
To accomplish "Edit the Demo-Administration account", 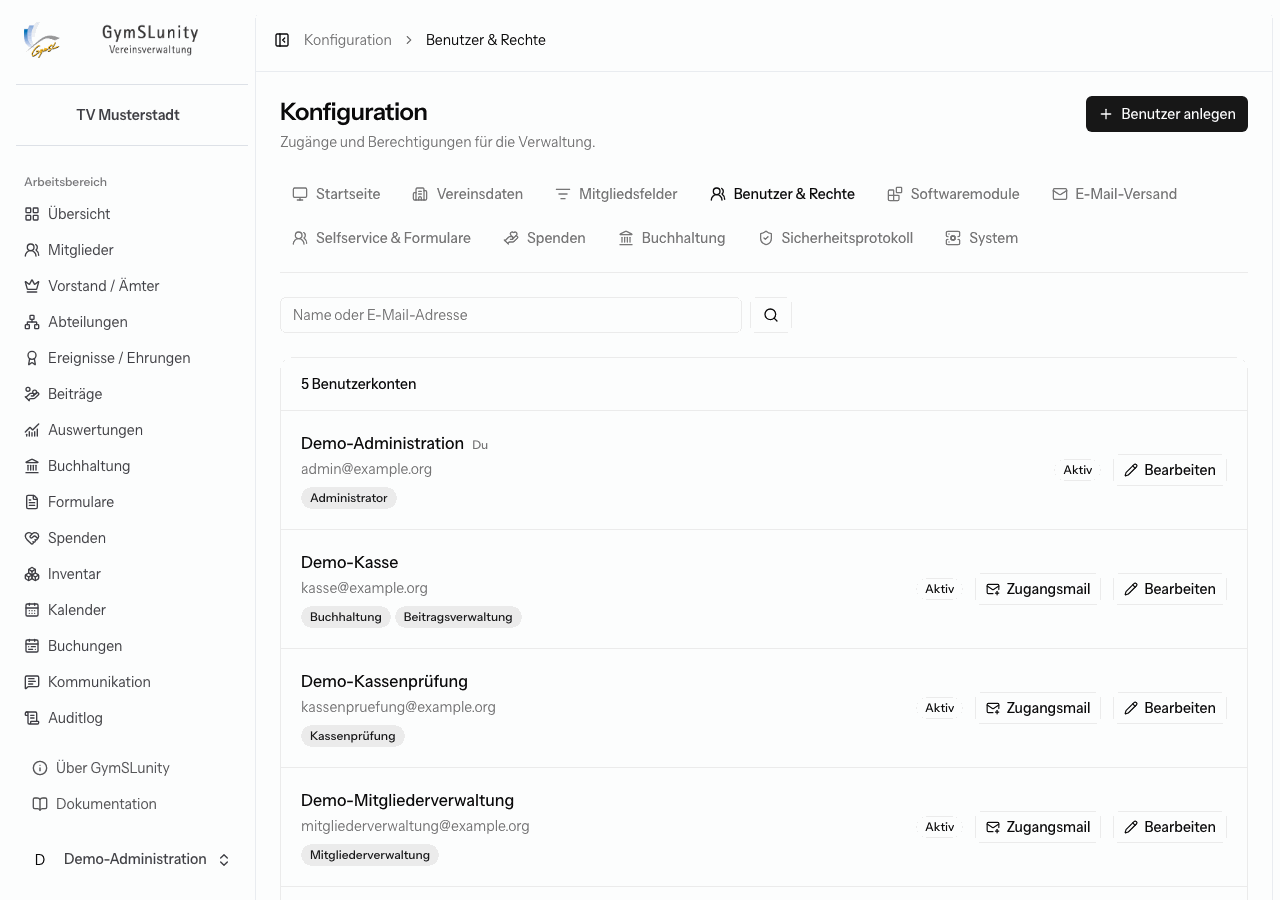I will click(1170, 470).
